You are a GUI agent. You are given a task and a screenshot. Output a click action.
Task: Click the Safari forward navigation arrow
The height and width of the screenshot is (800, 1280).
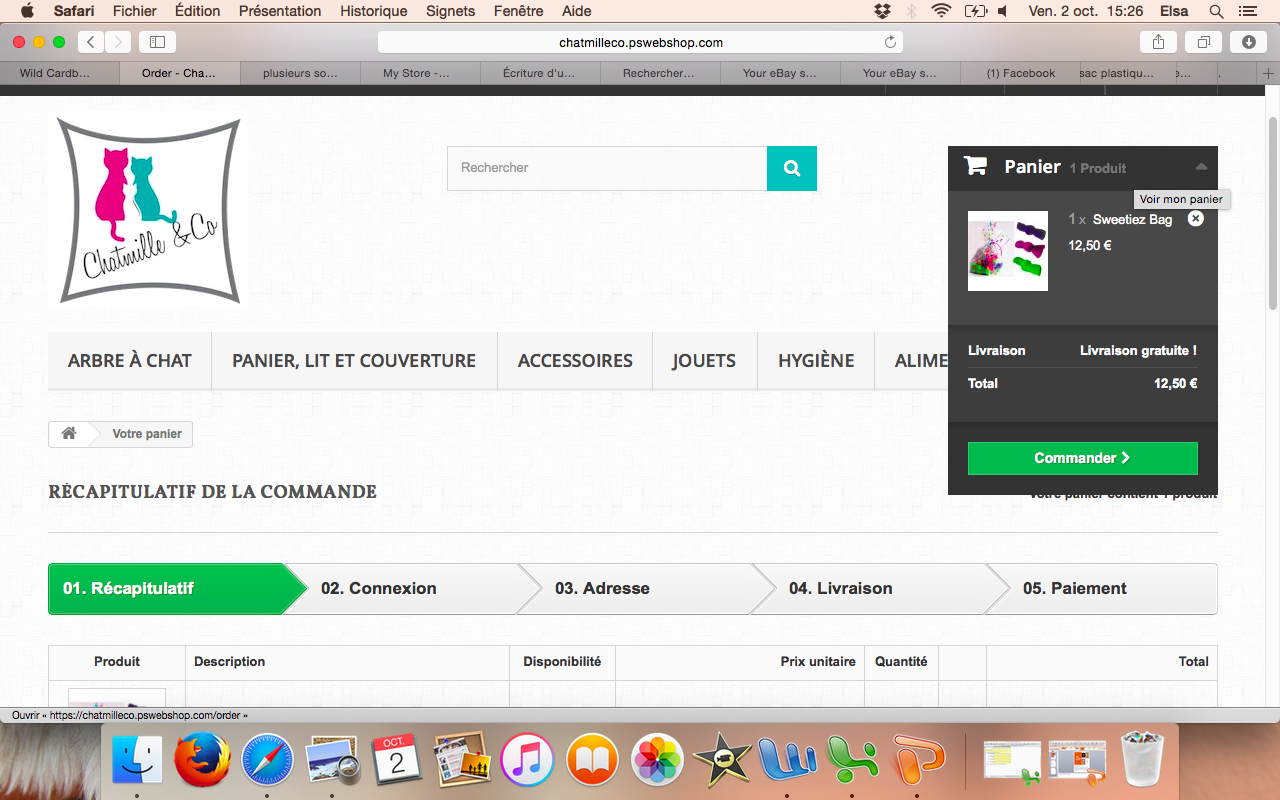(118, 42)
